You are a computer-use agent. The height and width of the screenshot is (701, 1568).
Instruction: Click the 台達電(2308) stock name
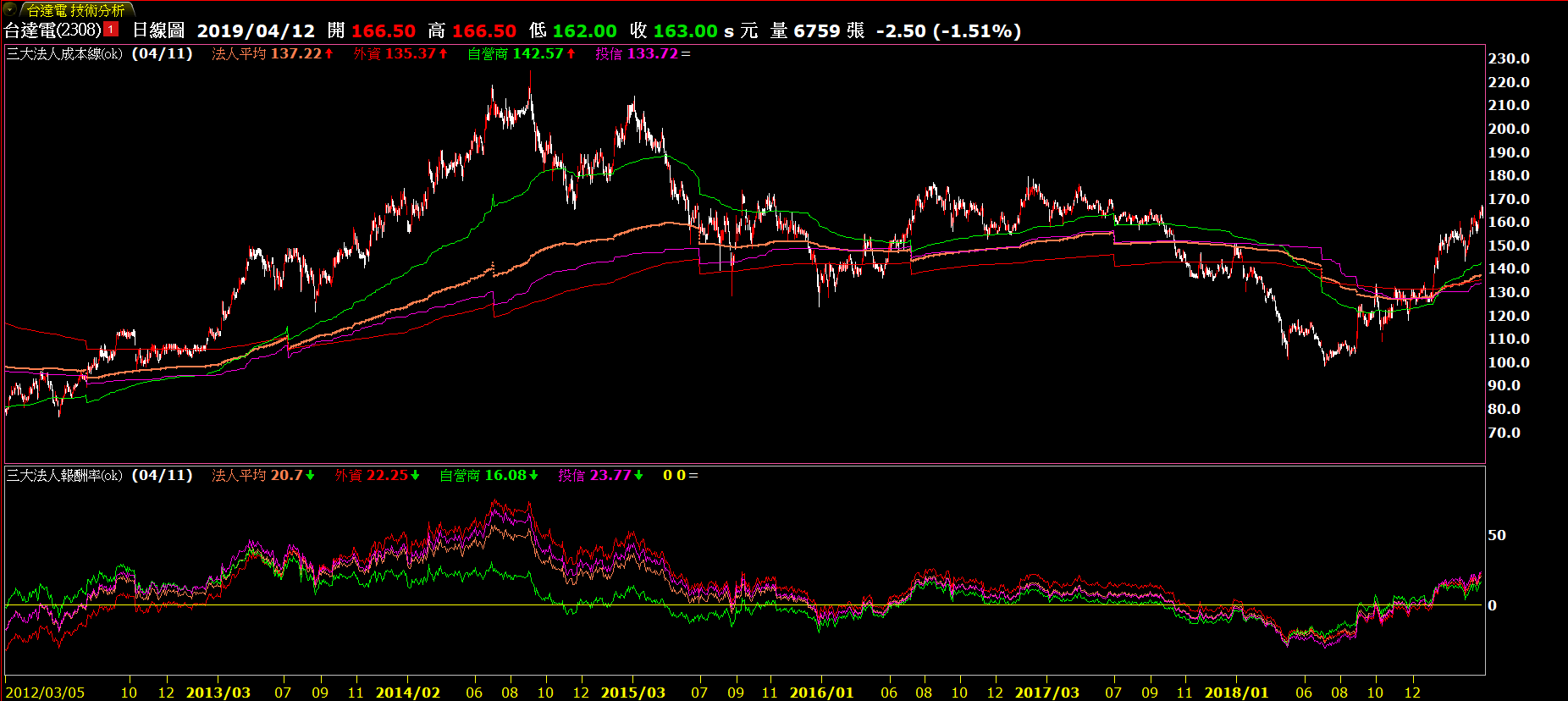point(52,30)
